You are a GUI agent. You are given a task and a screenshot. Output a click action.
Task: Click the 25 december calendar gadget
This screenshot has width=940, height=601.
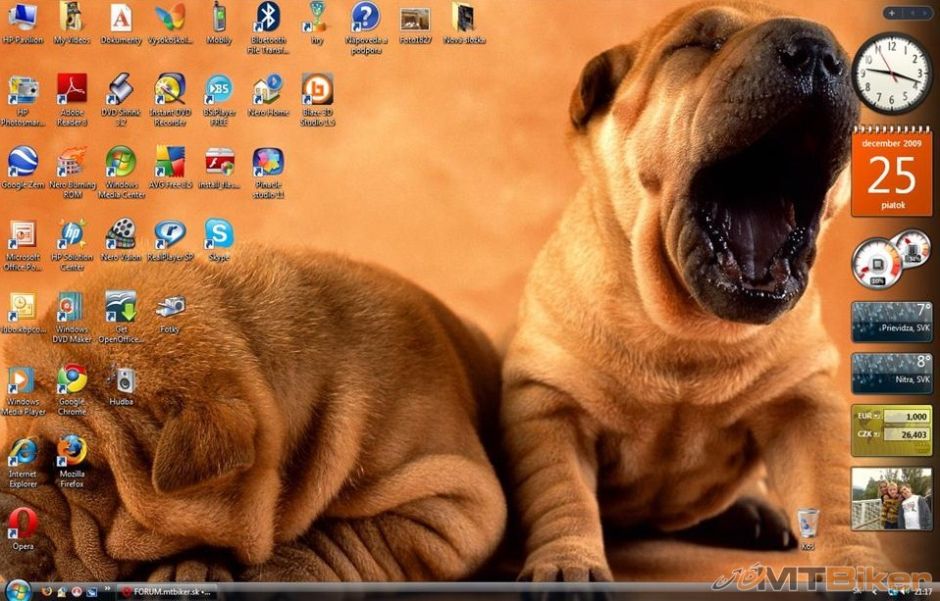(891, 176)
